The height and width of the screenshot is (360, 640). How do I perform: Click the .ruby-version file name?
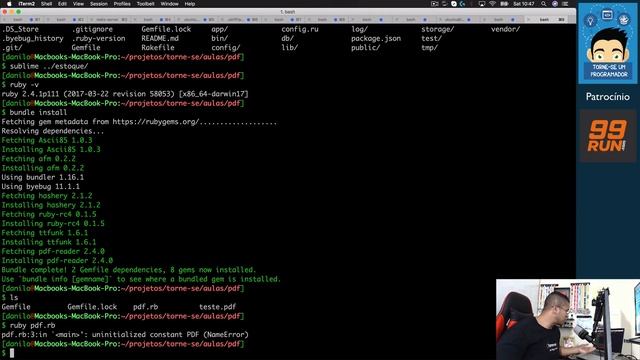click(x=98, y=38)
